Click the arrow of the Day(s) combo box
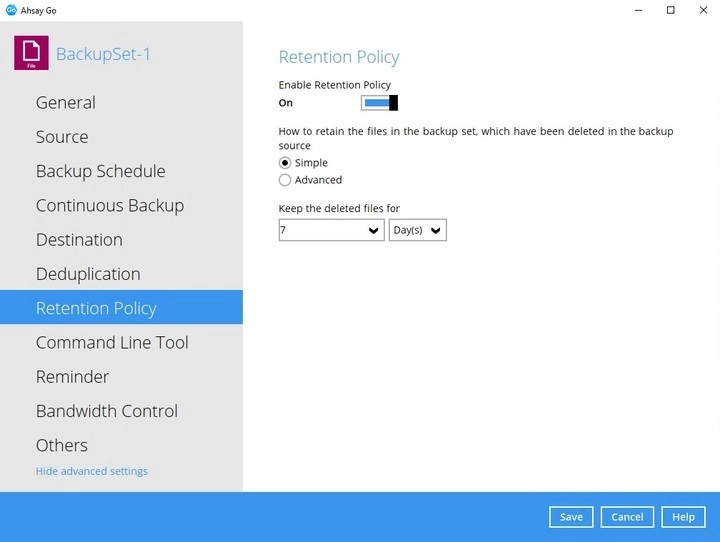Viewport: 720px width, 542px height. [436, 230]
